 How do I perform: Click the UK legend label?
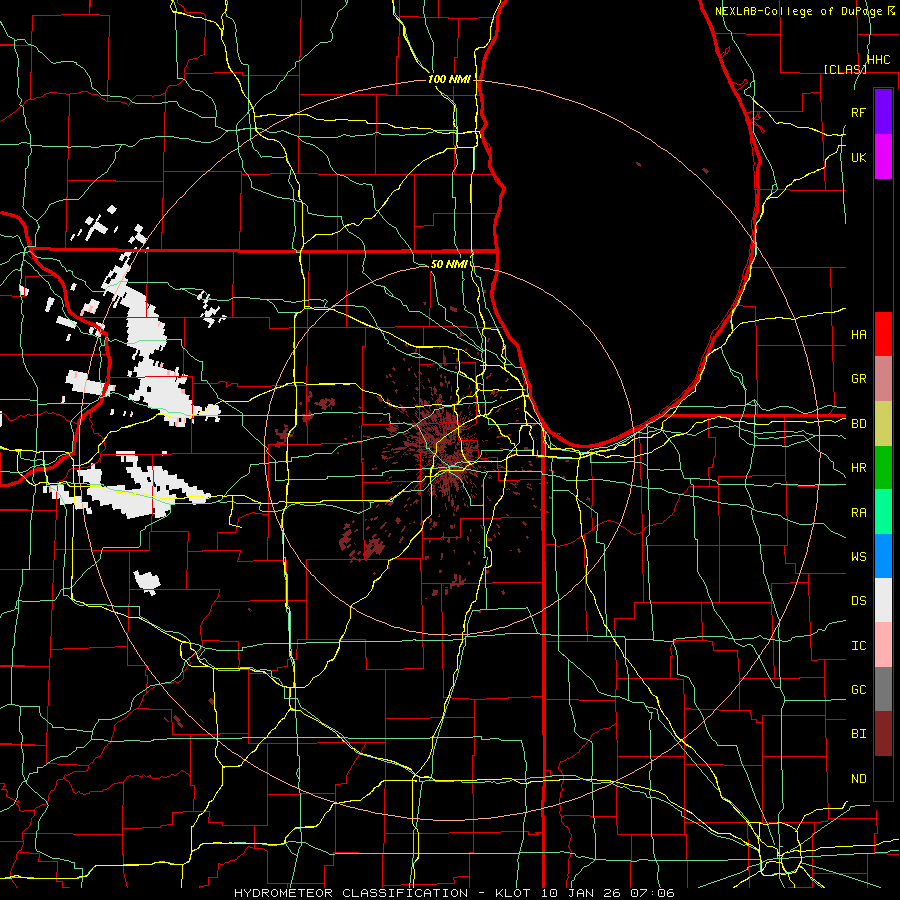tap(859, 157)
